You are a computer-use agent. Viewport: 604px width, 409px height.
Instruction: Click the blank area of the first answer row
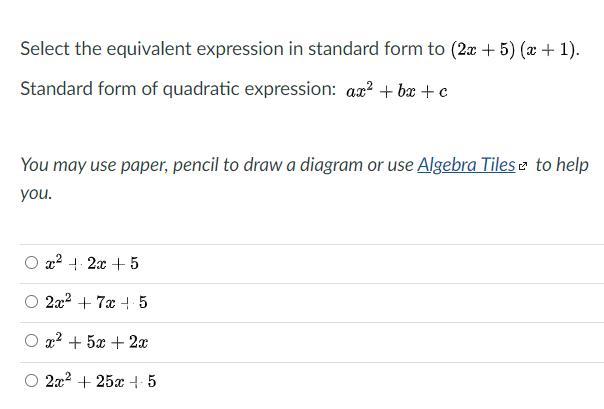(370, 264)
